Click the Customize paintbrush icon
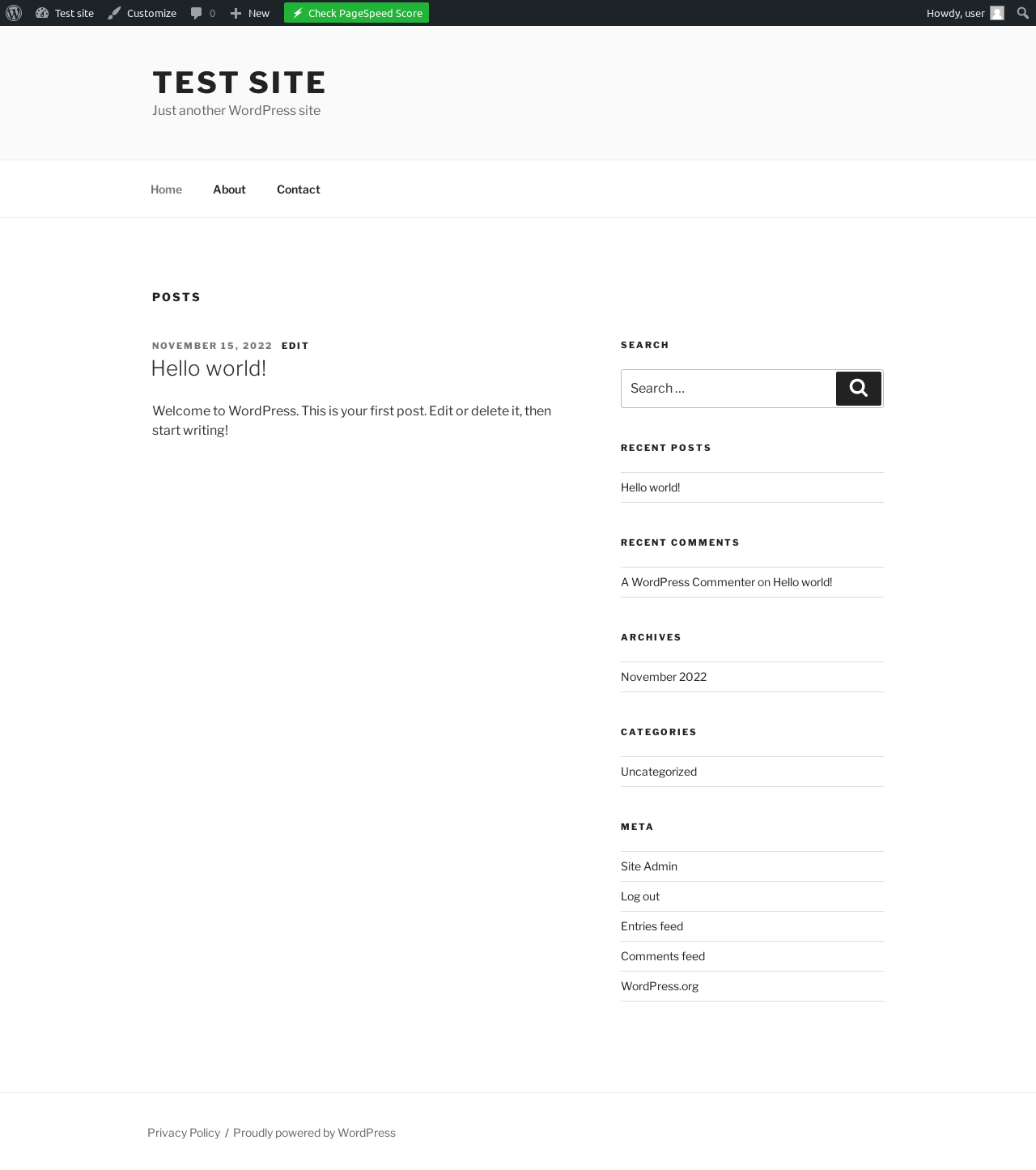 point(114,13)
